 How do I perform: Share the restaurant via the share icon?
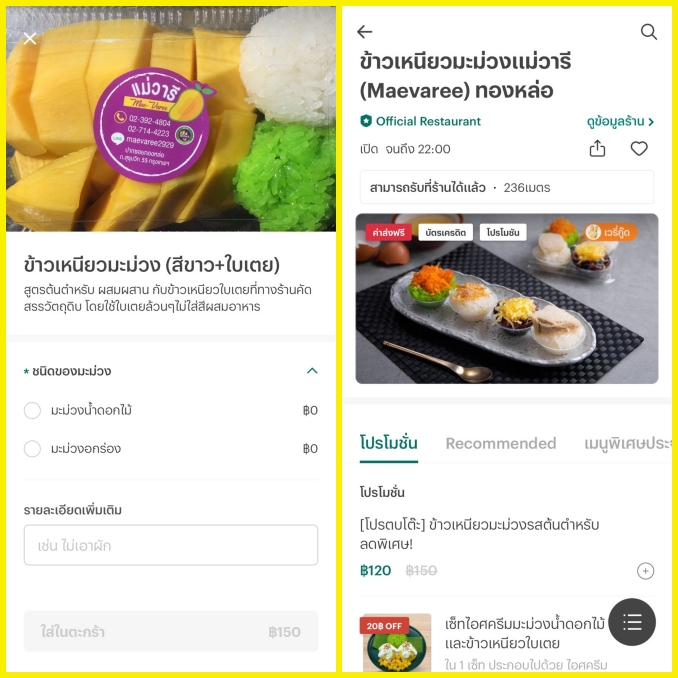597,148
